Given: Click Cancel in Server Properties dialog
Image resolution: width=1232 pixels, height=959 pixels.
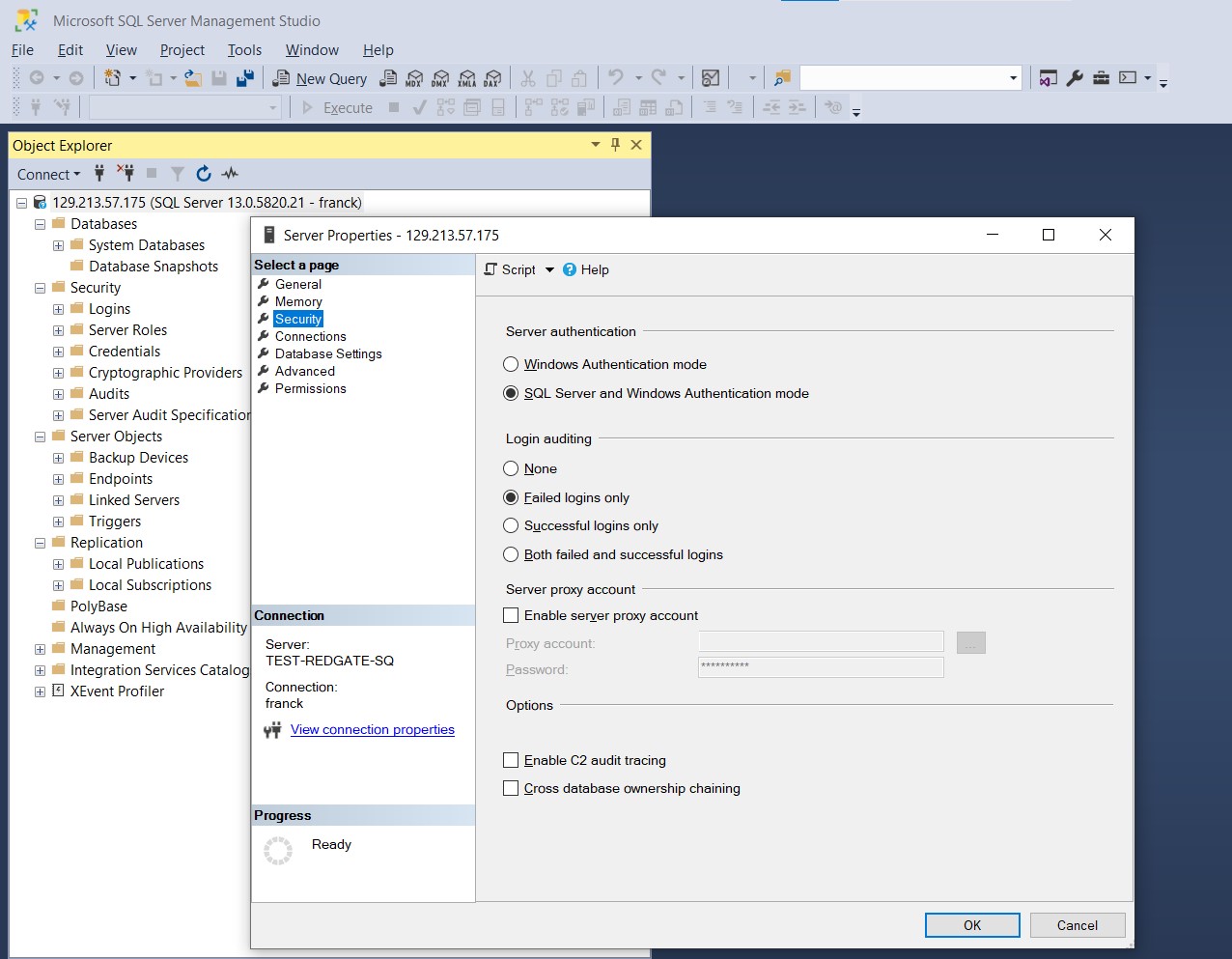Looking at the screenshot, I should (x=1078, y=925).
